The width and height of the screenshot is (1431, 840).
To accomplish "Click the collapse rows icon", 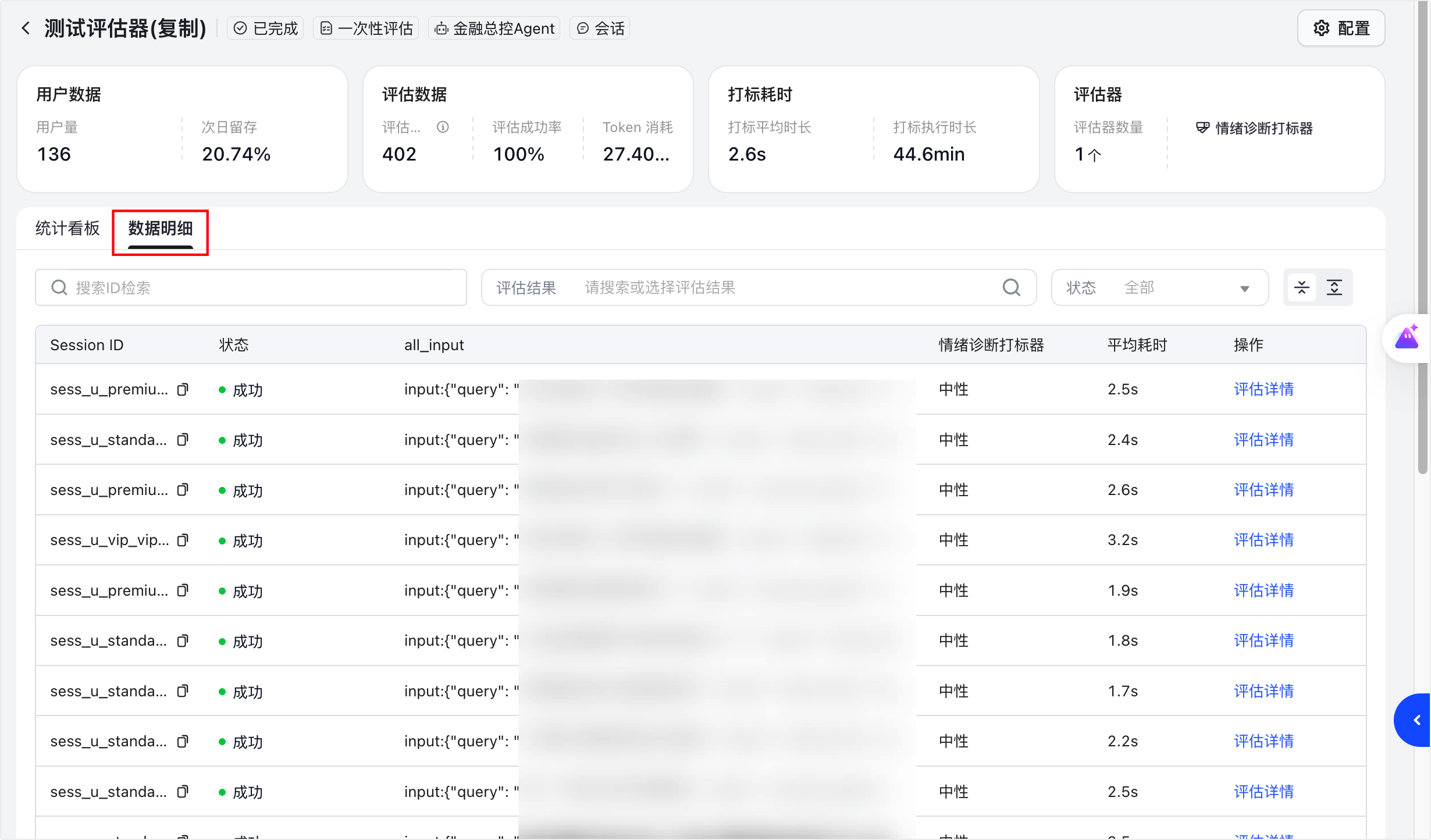I will coord(1302,287).
